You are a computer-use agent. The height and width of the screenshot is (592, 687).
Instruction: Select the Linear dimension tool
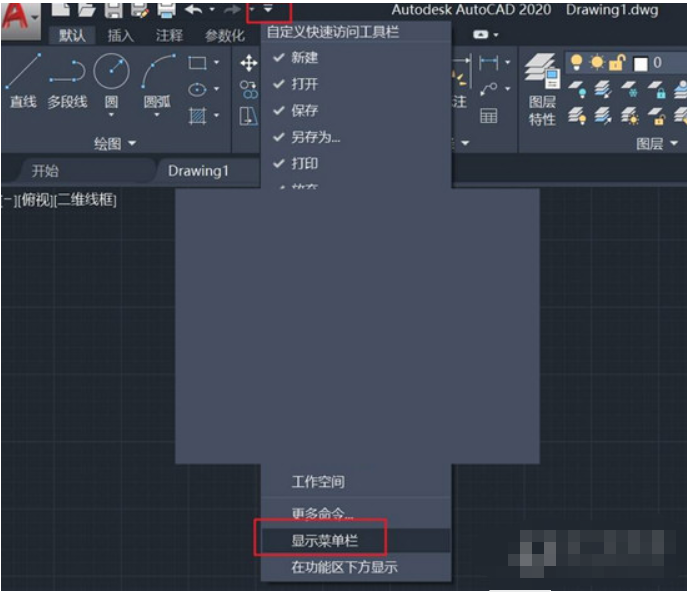point(489,63)
